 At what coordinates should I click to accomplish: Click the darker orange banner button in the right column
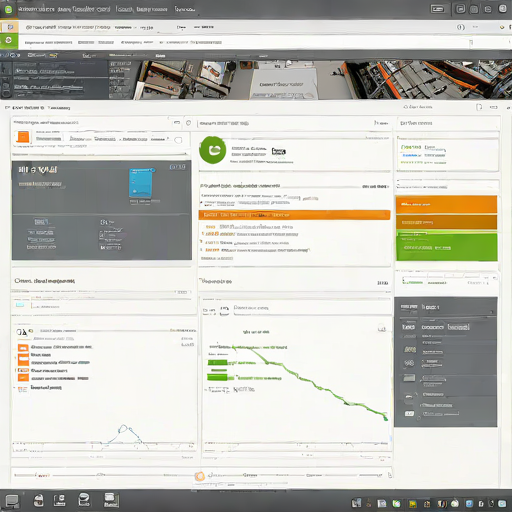tap(446, 222)
